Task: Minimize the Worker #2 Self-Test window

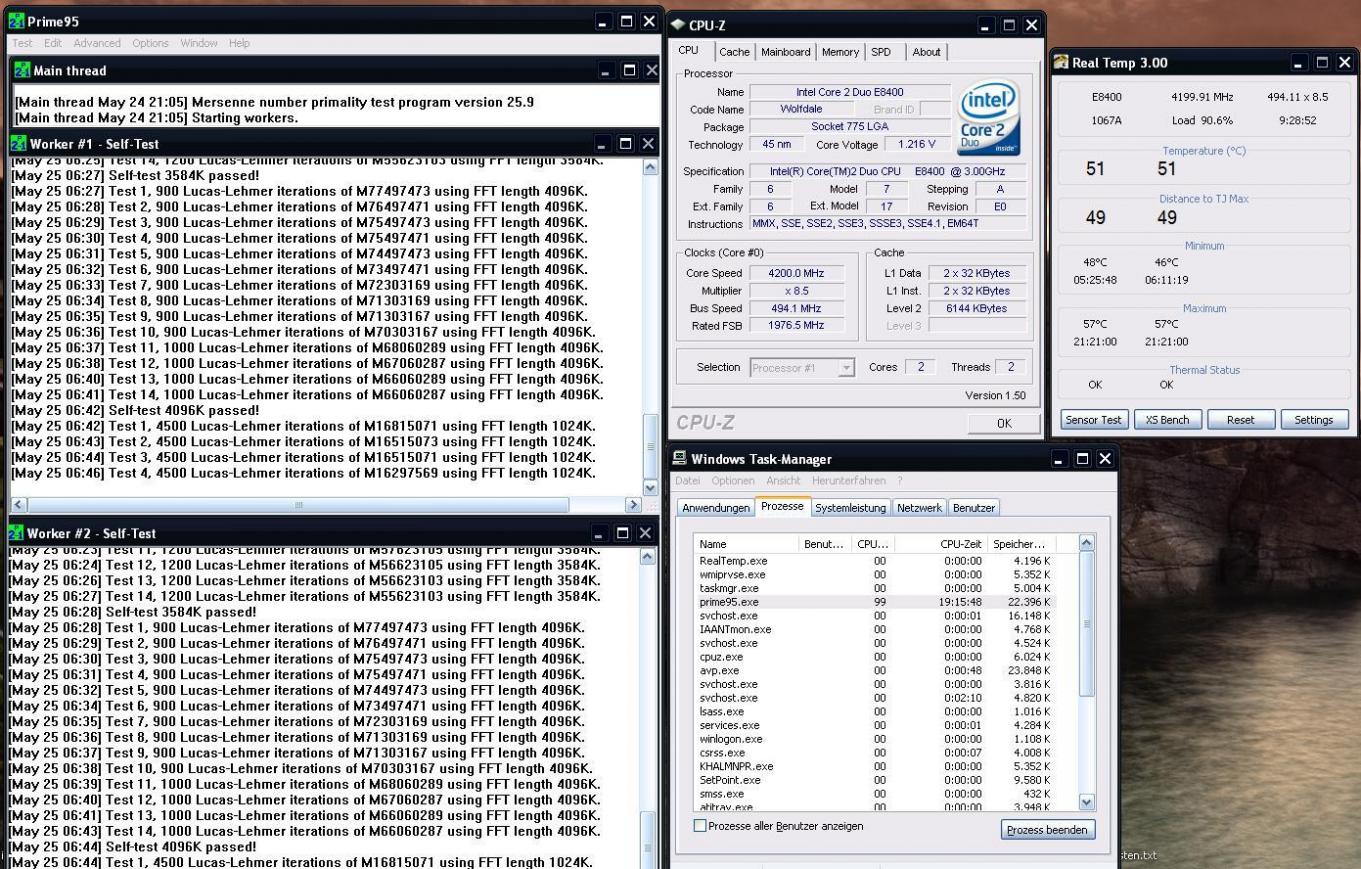Action: (x=599, y=533)
